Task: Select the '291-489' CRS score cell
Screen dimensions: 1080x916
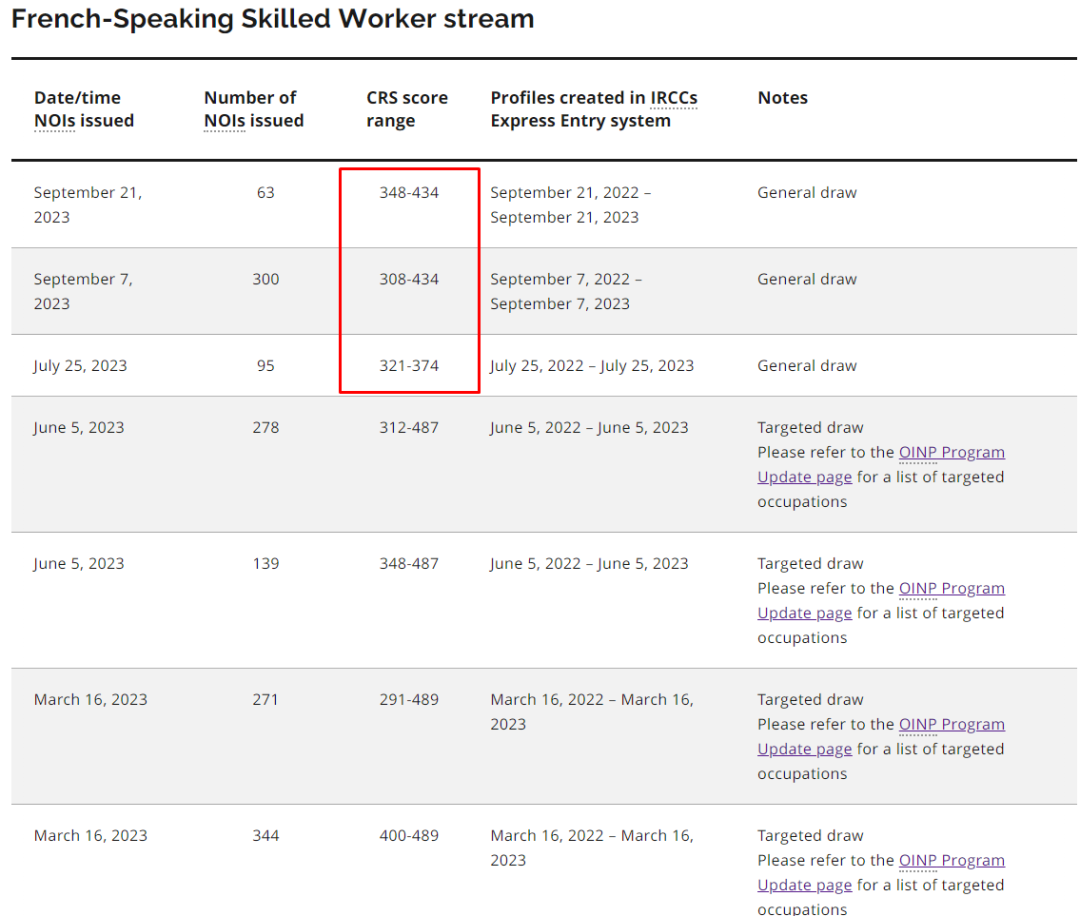Action: coord(409,700)
